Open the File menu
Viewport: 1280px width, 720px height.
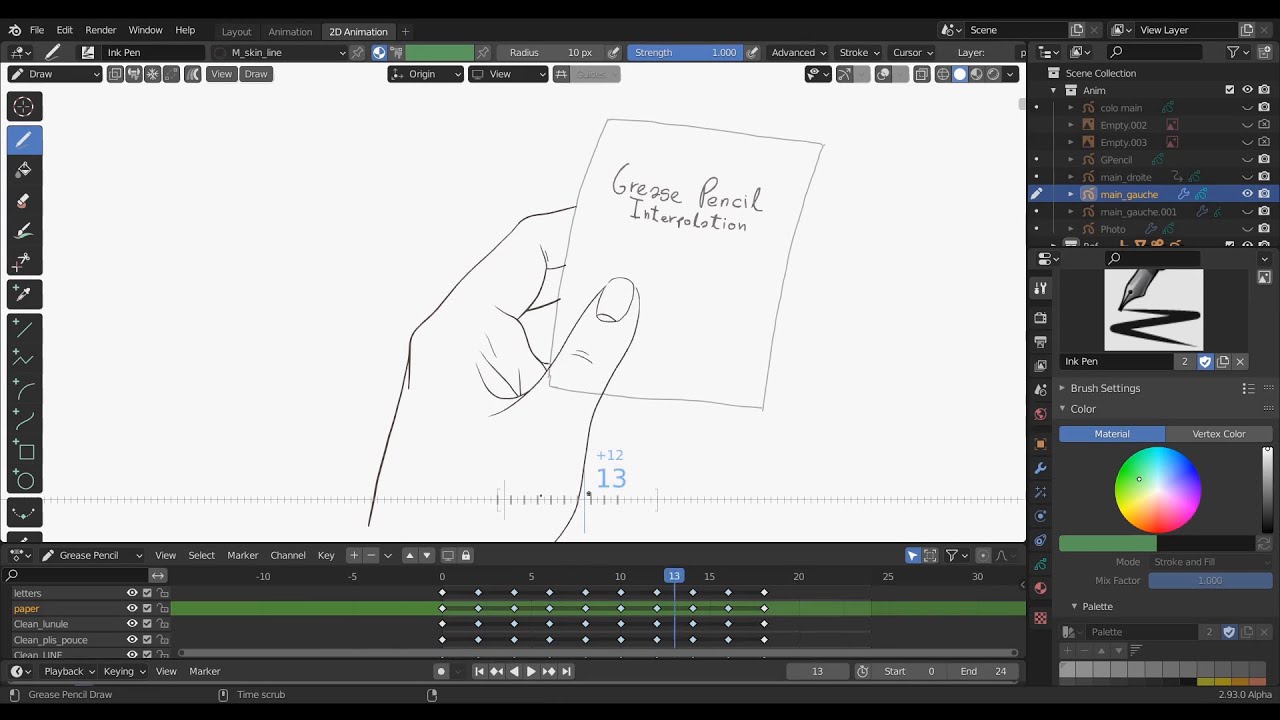37,31
